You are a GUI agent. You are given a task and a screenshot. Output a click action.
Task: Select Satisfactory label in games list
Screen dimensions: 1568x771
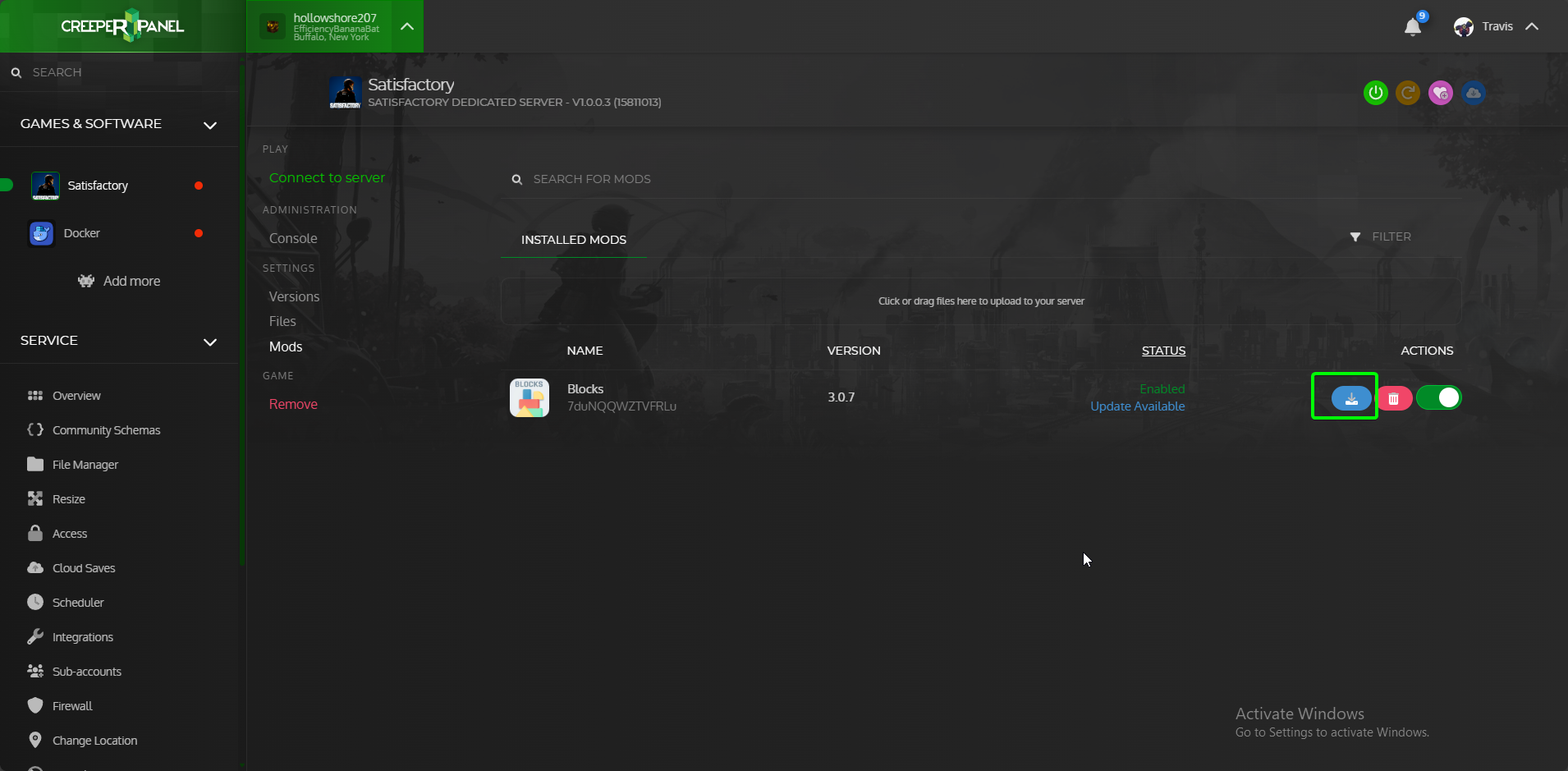coord(98,186)
